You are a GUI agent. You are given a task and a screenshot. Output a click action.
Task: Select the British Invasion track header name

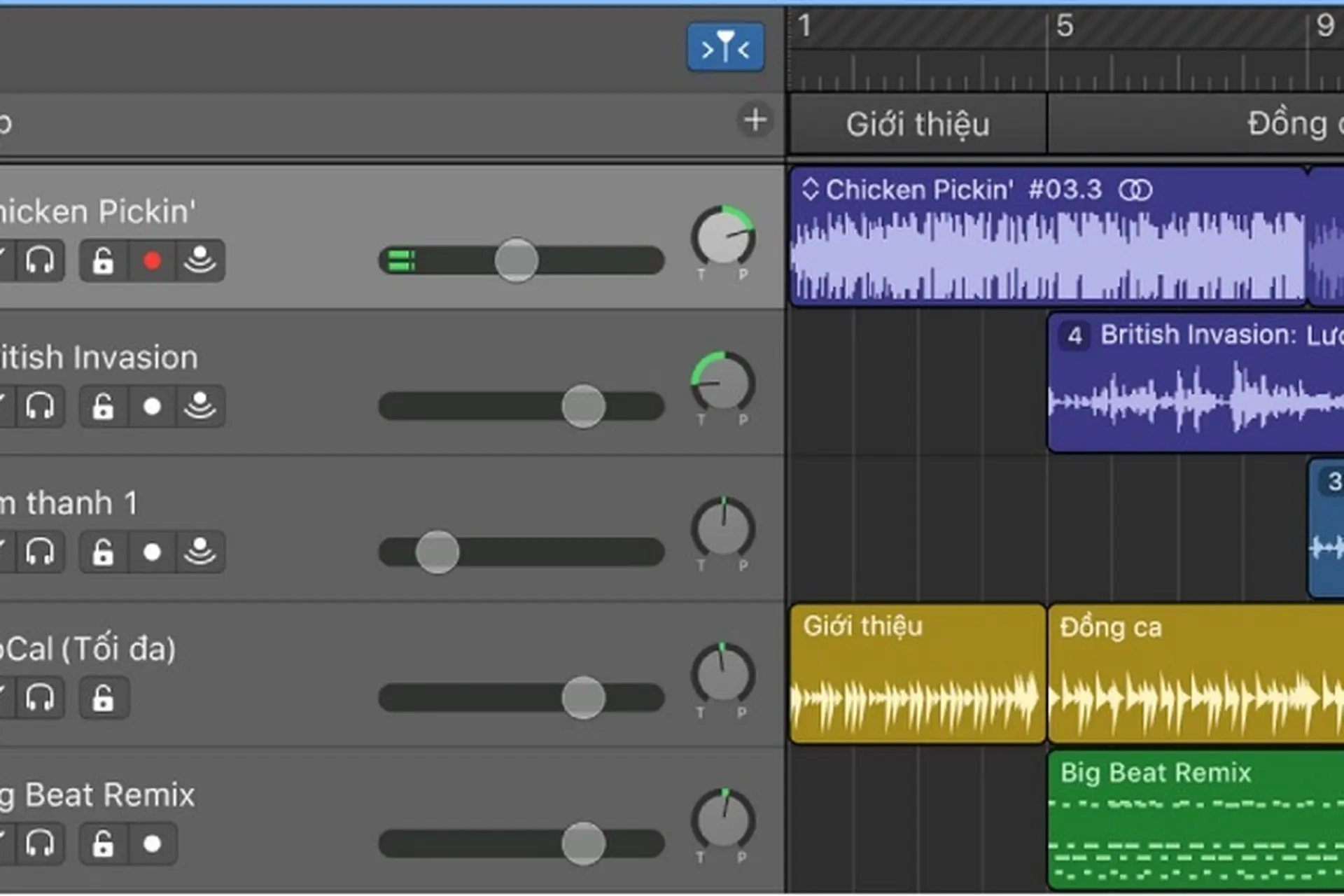coord(99,357)
